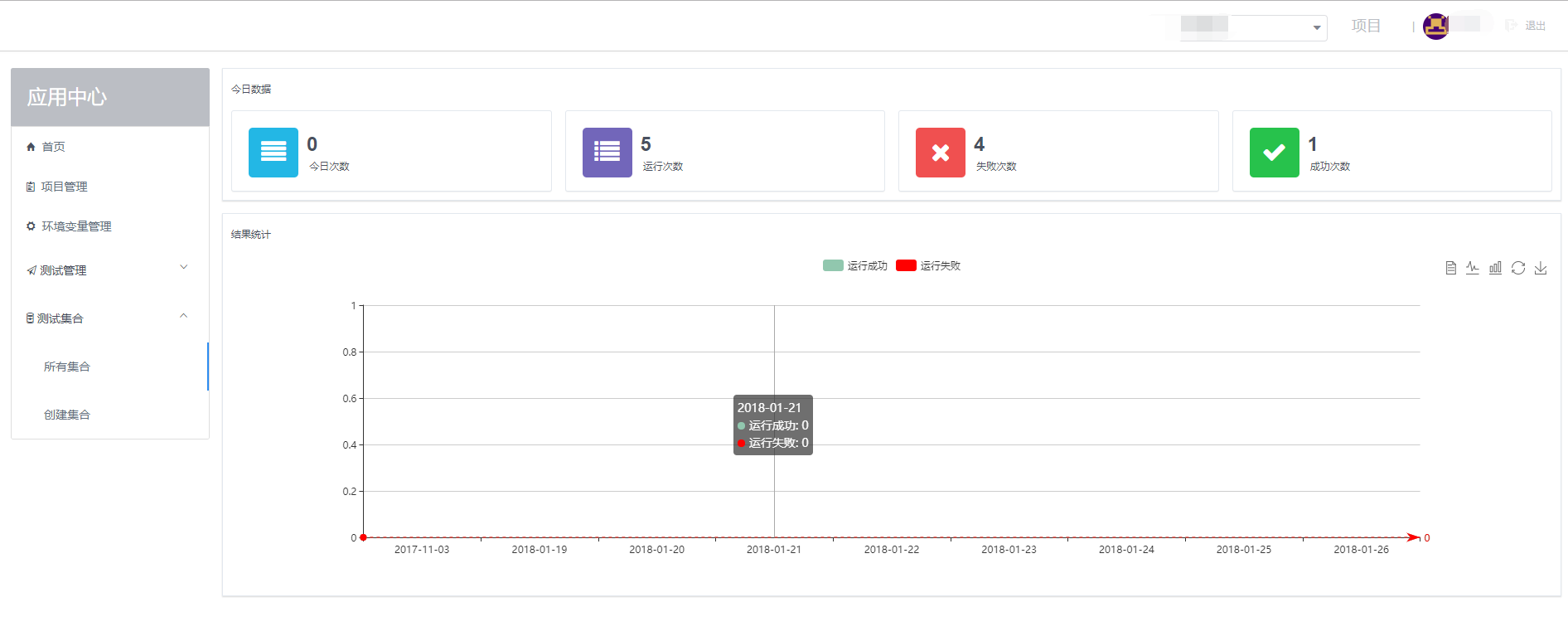Expand the 测试管理 sidebar menu
Screen dimensions: 1568x641
[109, 270]
